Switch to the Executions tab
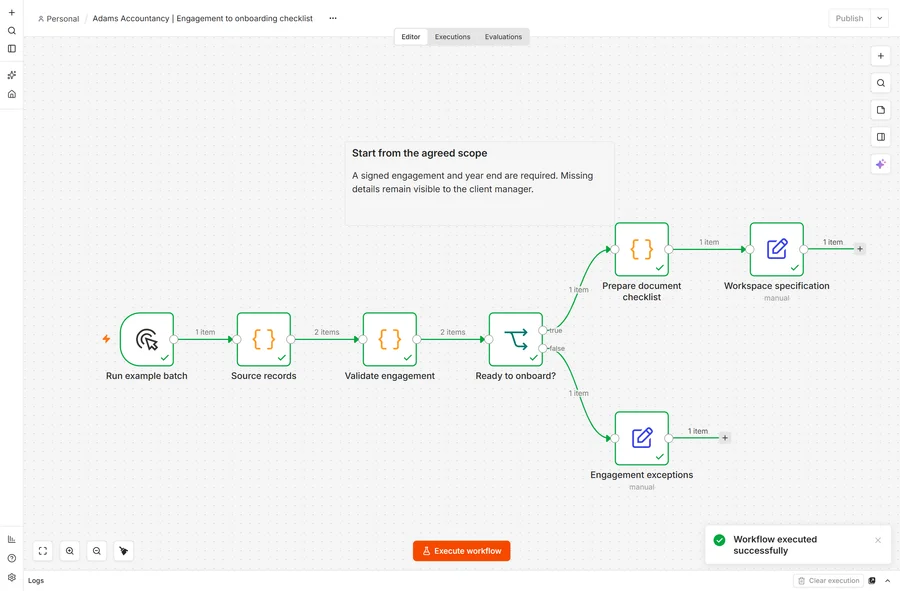900x591 pixels. pos(452,37)
